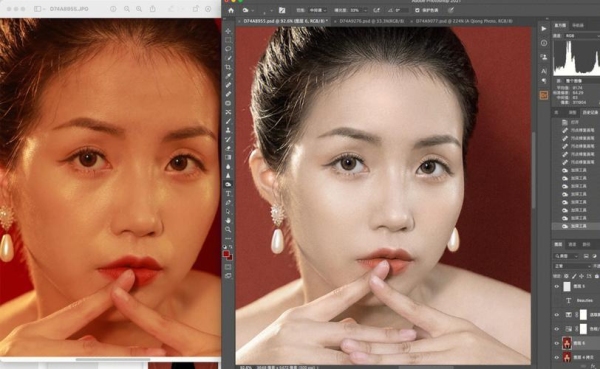Filter layers by pixel layer icon
The image size is (600, 369).
pos(586,256)
